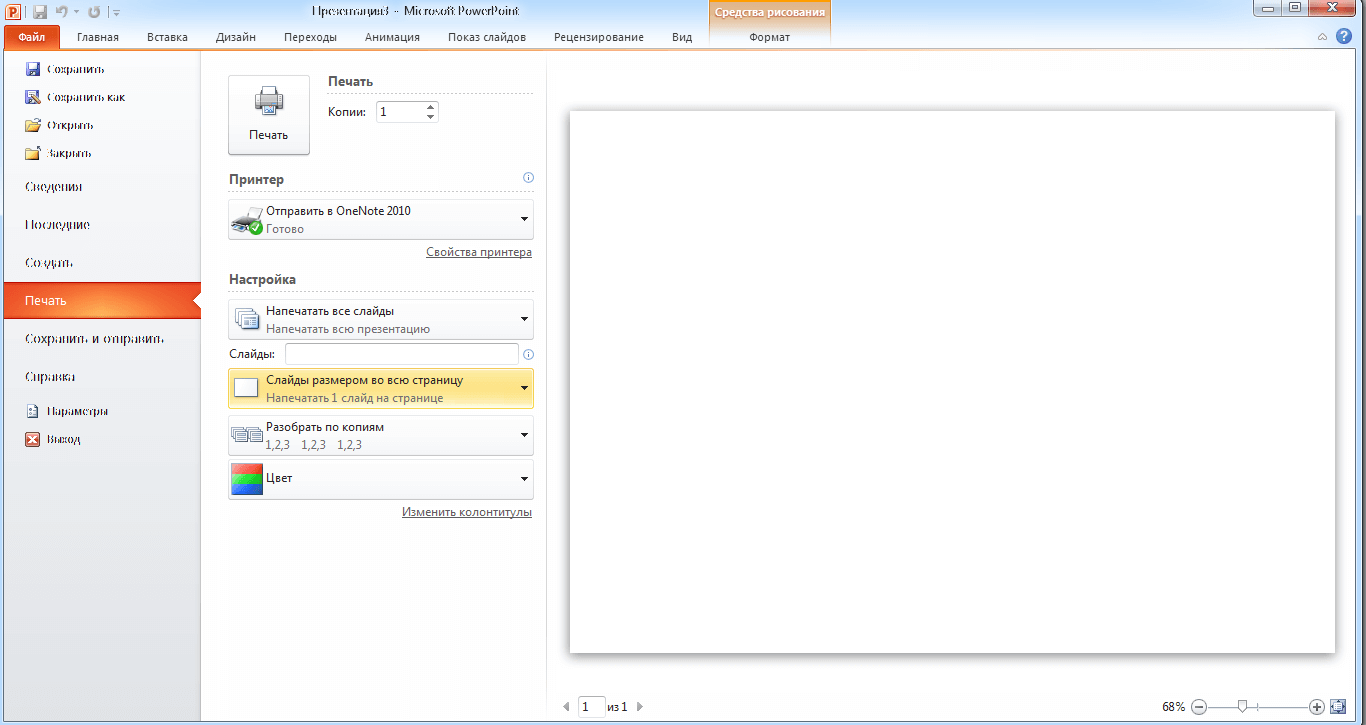Switch to the Дизайн ribbon tab

coord(235,37)
